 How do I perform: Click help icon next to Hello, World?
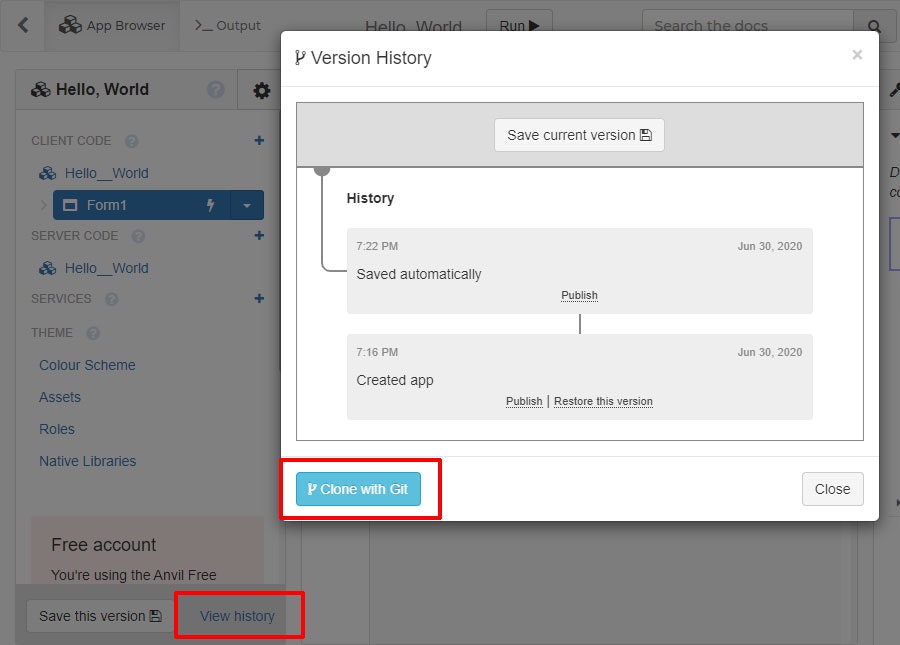point(216,90)
